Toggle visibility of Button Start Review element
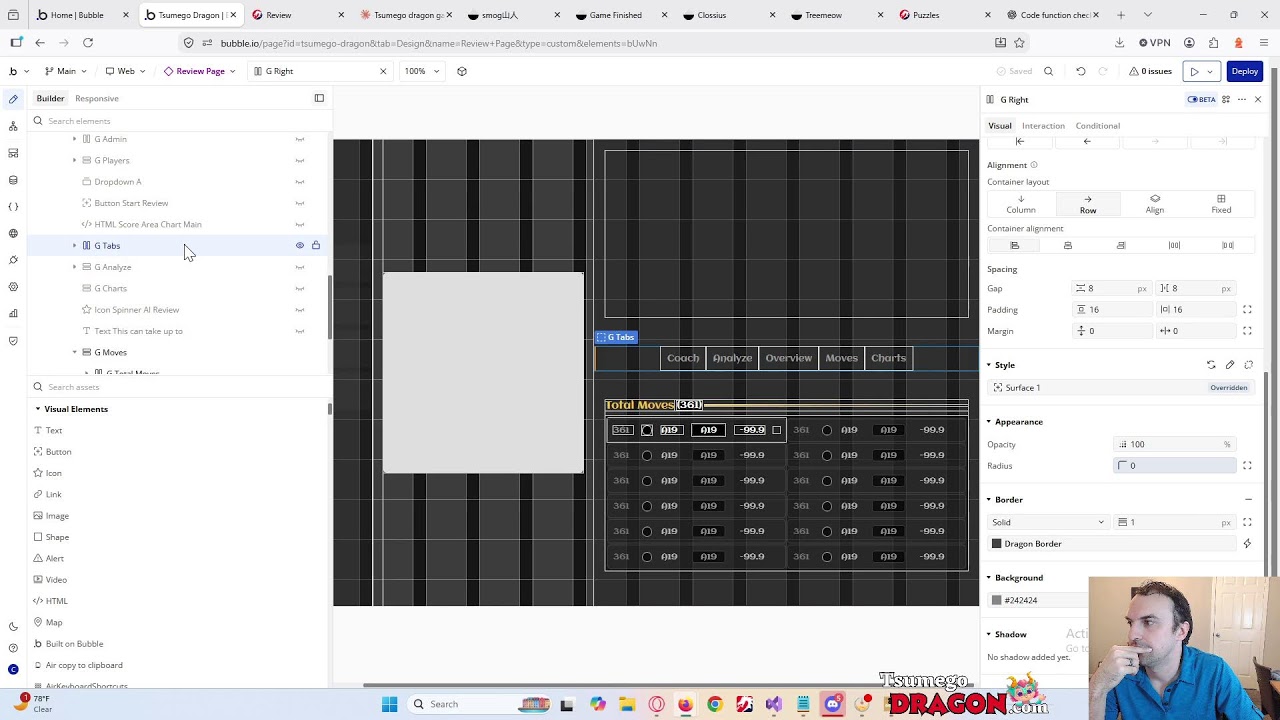Screen dimensions: 1280x720 coord(299,203)
